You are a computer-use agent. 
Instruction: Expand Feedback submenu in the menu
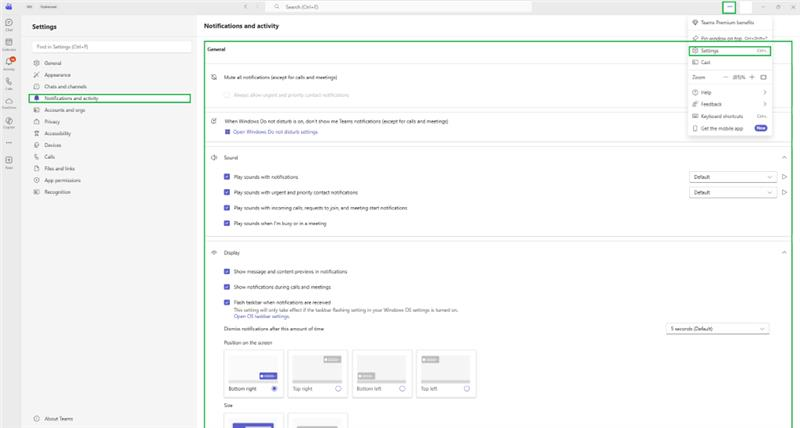(730, 104)
